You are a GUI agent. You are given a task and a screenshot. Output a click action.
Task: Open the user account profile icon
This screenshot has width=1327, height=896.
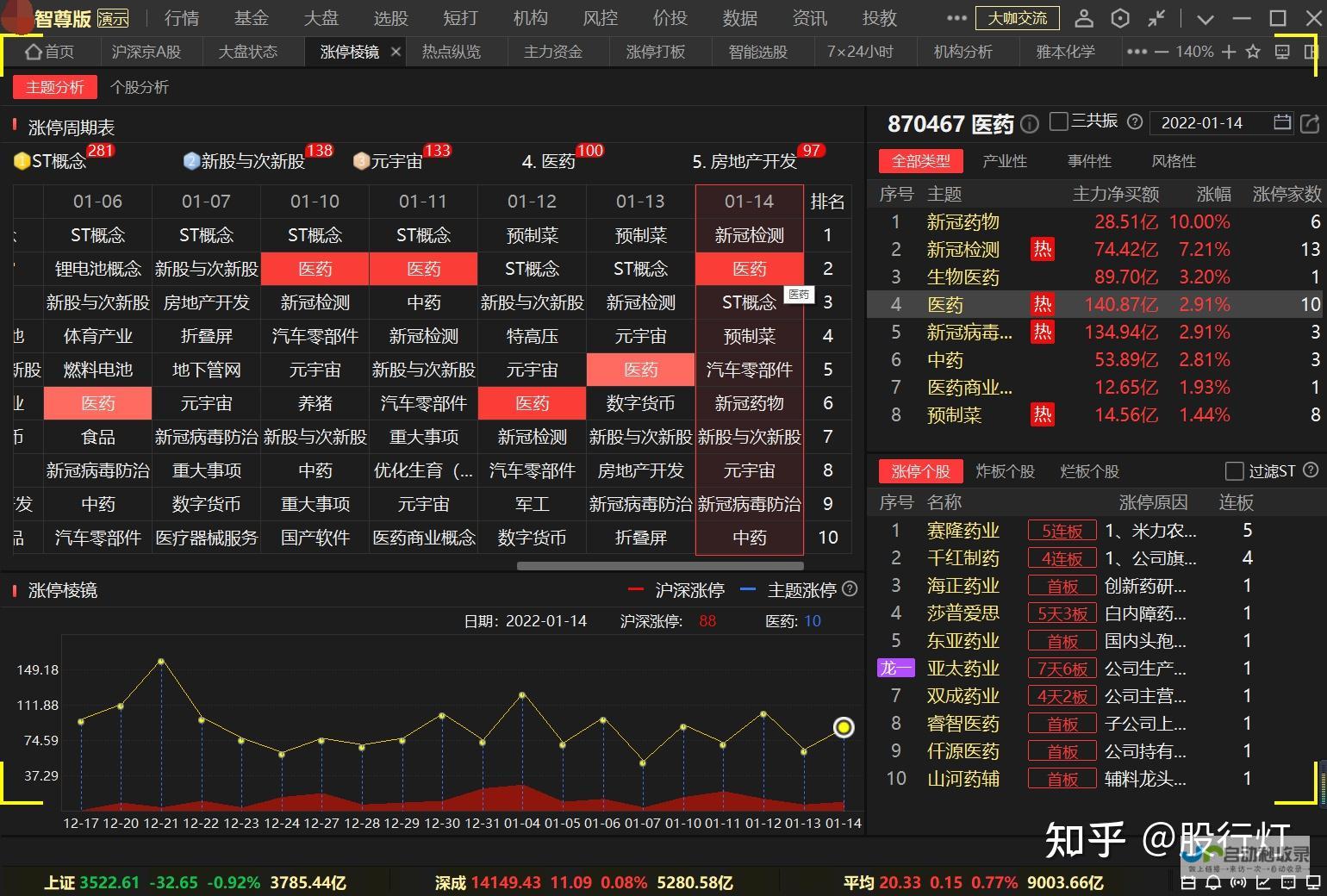1084,18
